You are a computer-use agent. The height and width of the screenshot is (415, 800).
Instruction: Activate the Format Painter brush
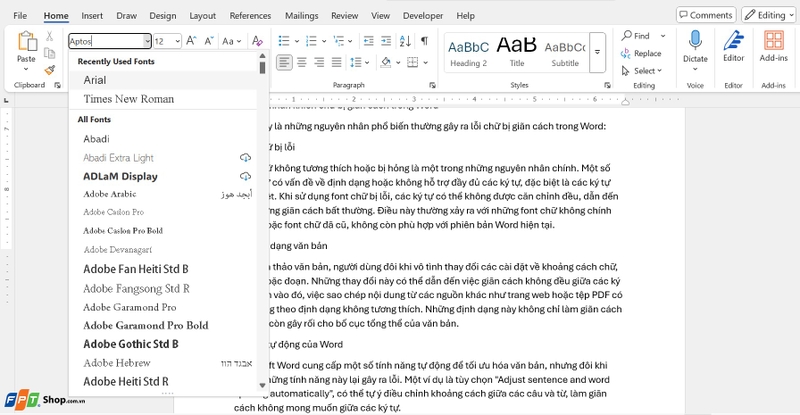(x=49, y=70)
